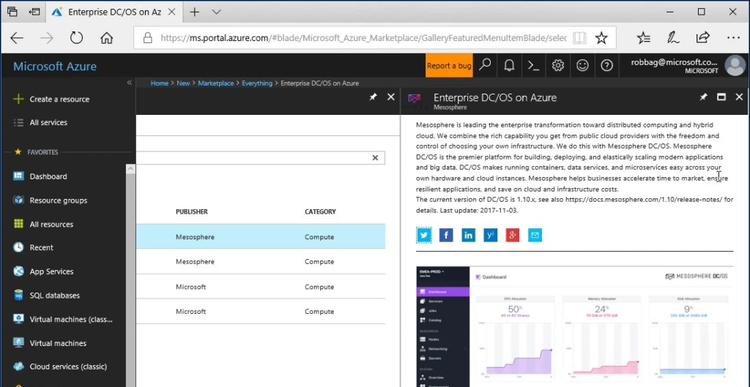The height and width of the screenshot is (387, 750).
Task: Pin the Everything marketplace blade
Action: coord(373,97)
